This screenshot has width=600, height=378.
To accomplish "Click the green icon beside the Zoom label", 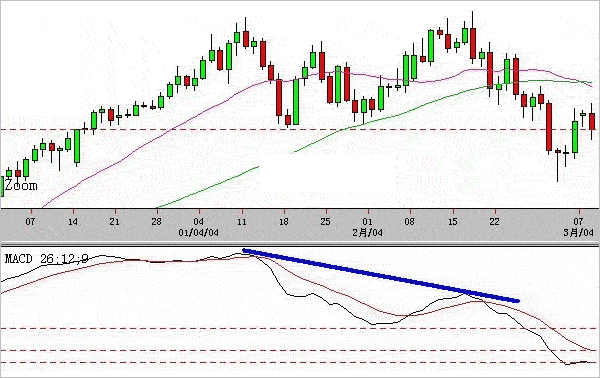I will [x=2, y=187].
